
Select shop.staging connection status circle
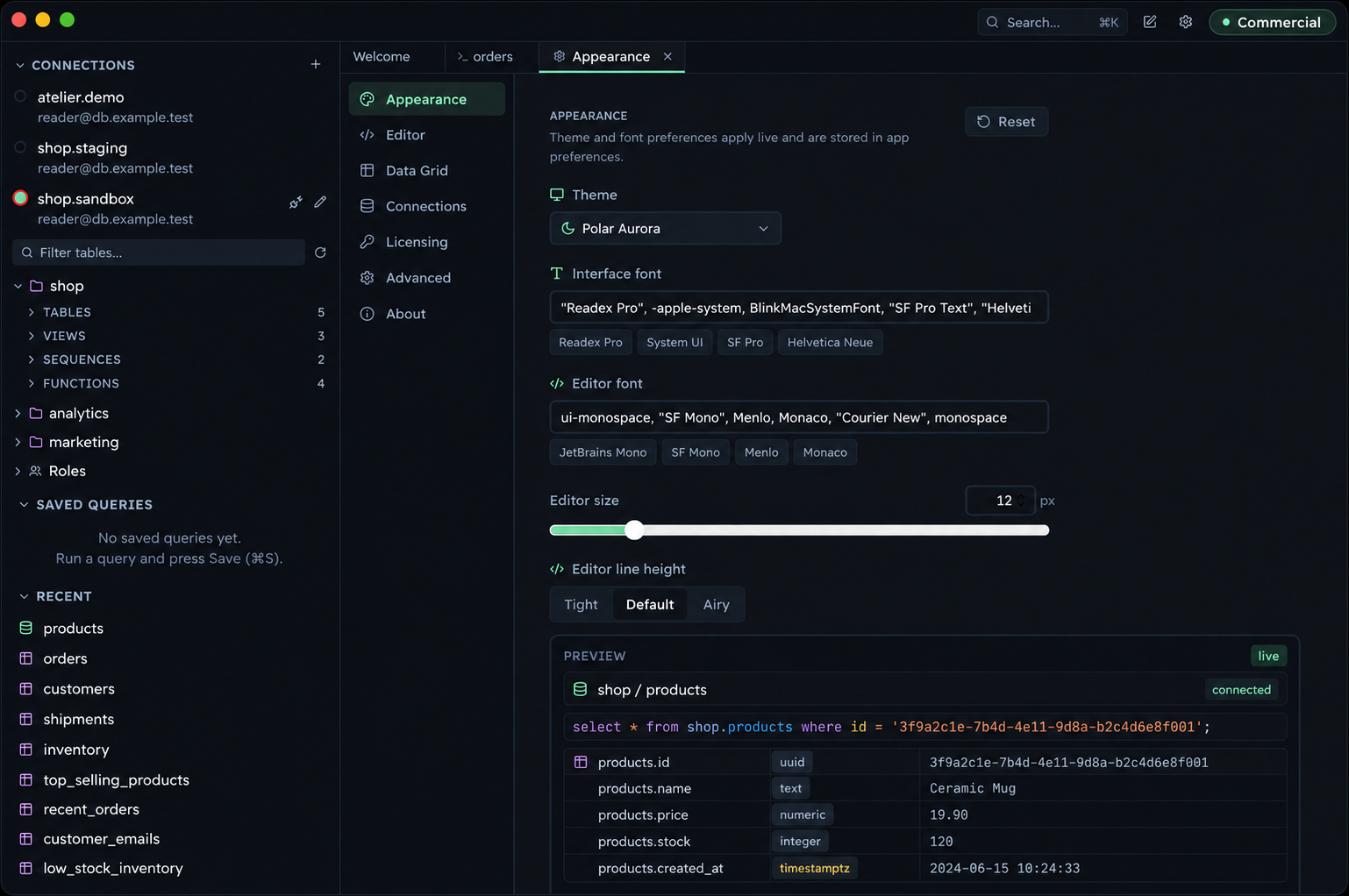click(20, 147)
